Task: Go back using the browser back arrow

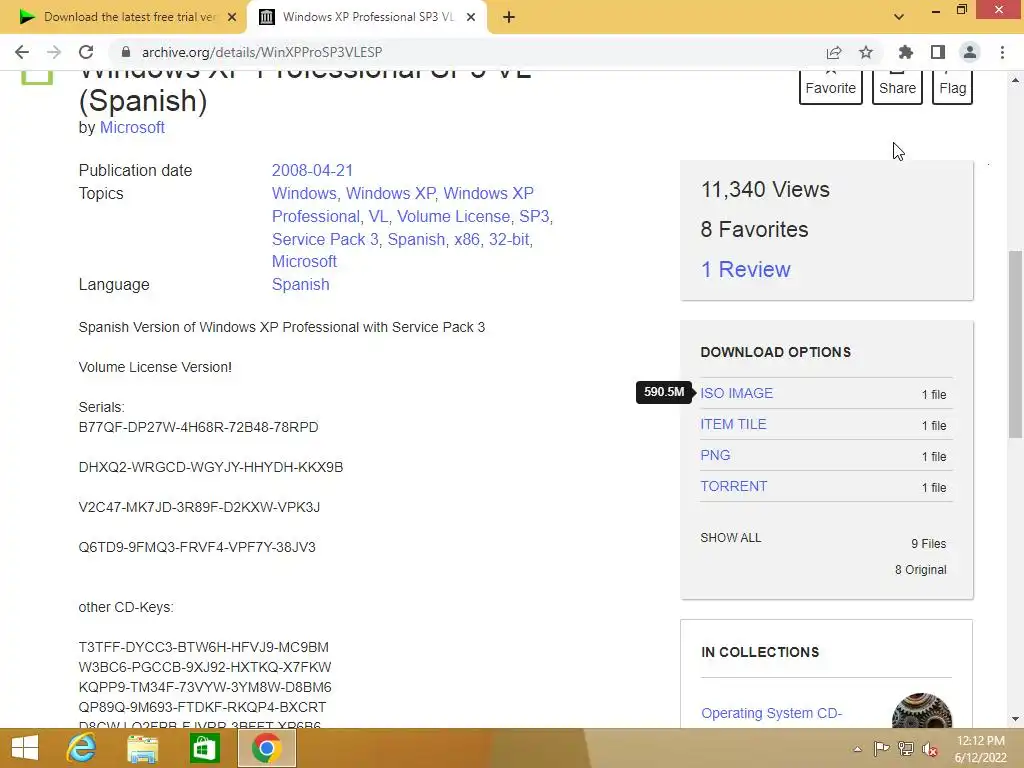Action: [22, 52]
